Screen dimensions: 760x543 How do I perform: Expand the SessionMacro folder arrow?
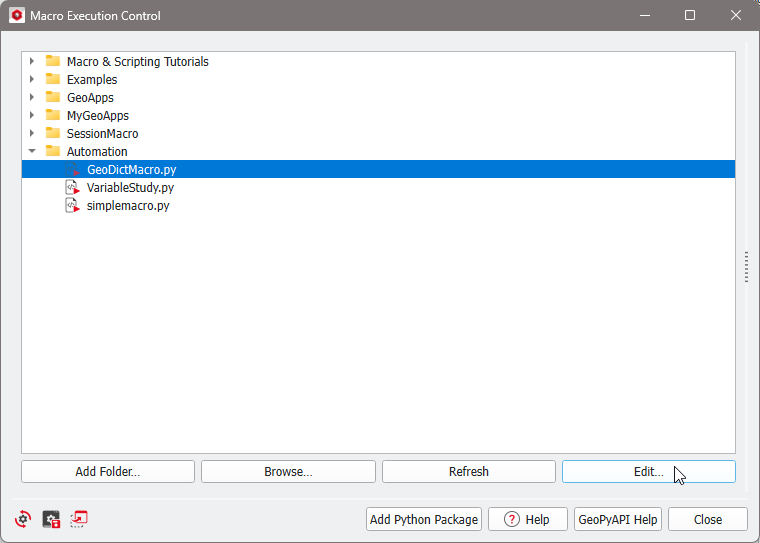(x=32, y=133)
